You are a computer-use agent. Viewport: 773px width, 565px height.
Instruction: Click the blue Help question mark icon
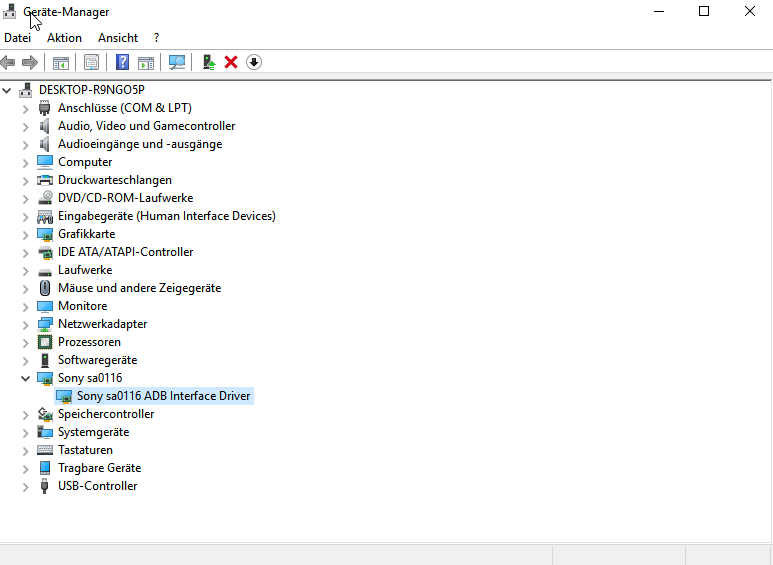click(x=122, y=62)
